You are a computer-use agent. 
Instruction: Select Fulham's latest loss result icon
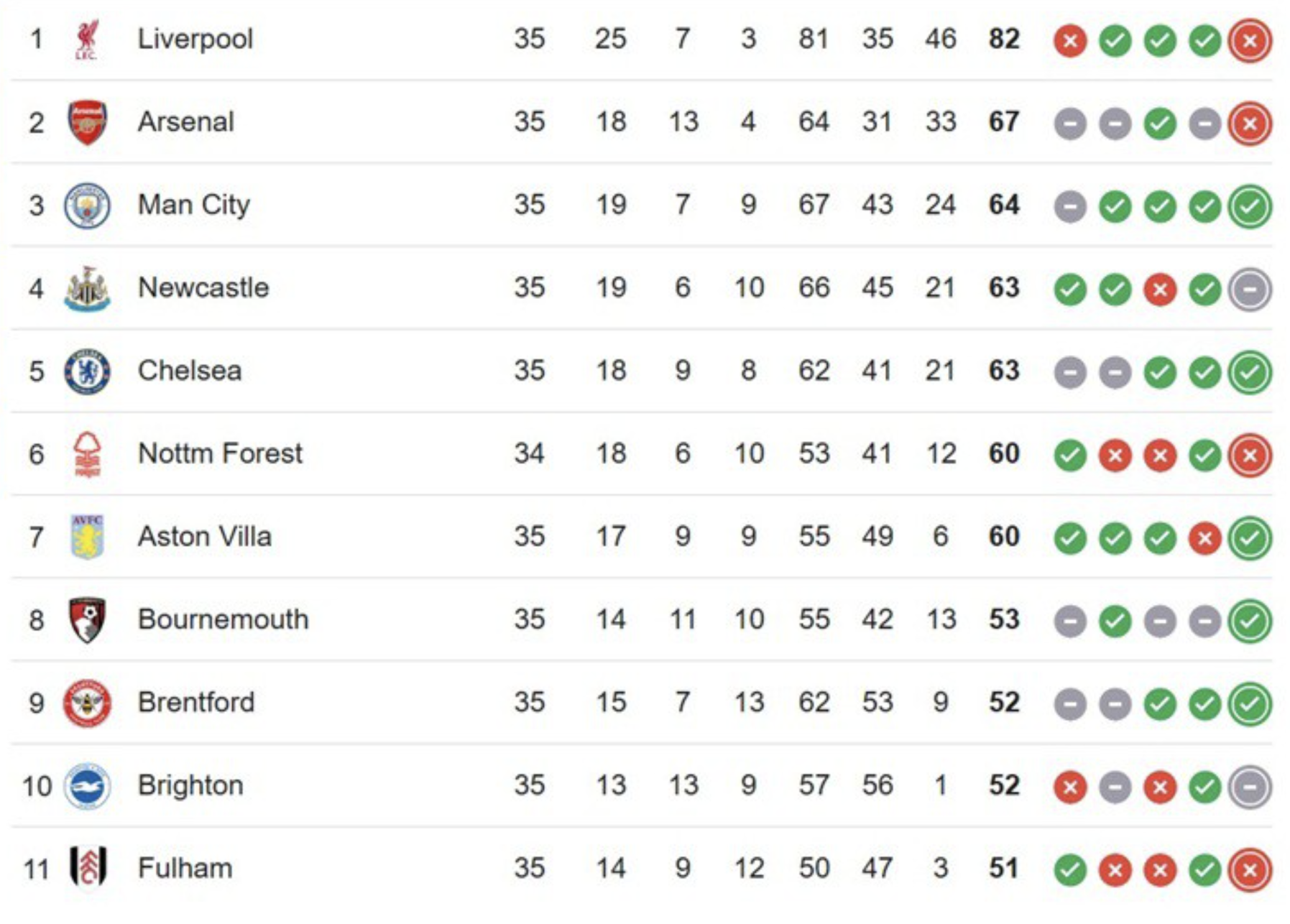coord(1250,869)
